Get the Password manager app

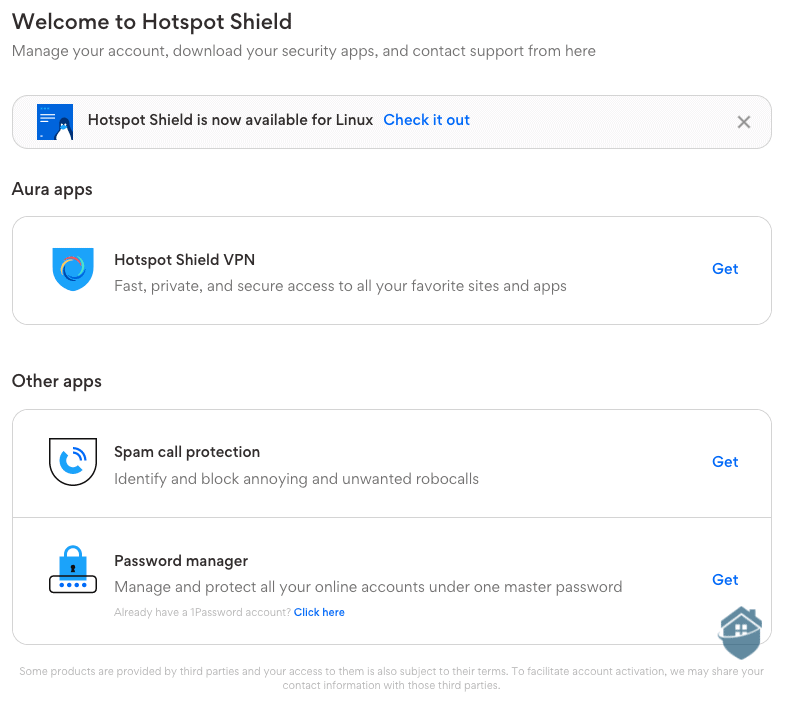click(x=725, y=580)
